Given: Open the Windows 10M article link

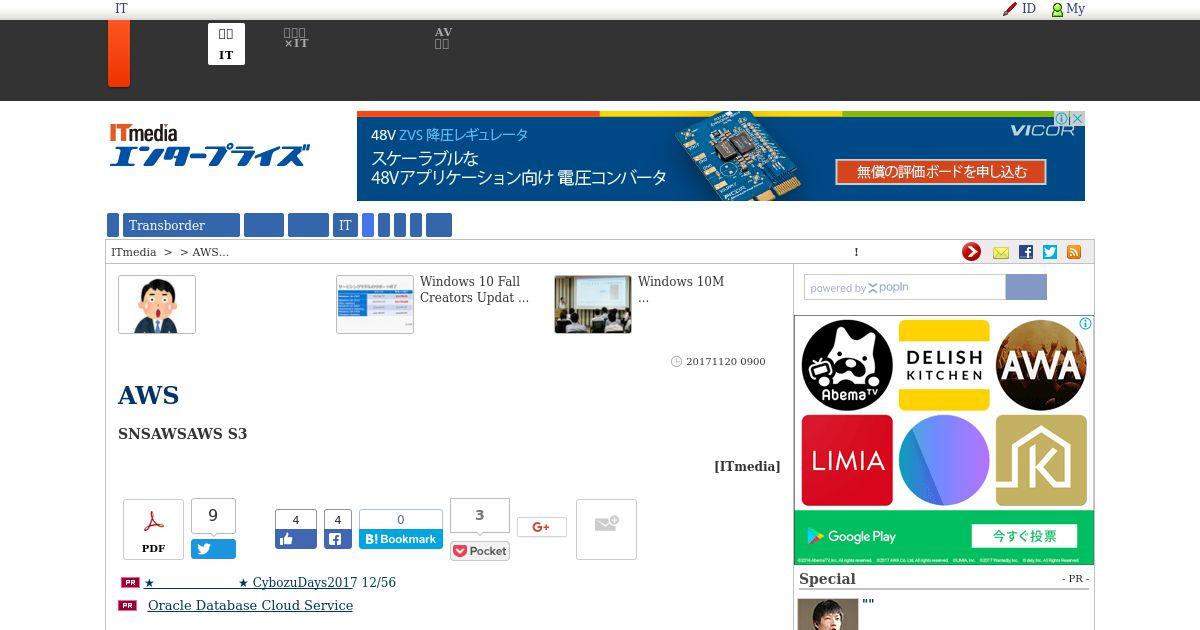Looking at the screenshot, I should click(681, 290).
